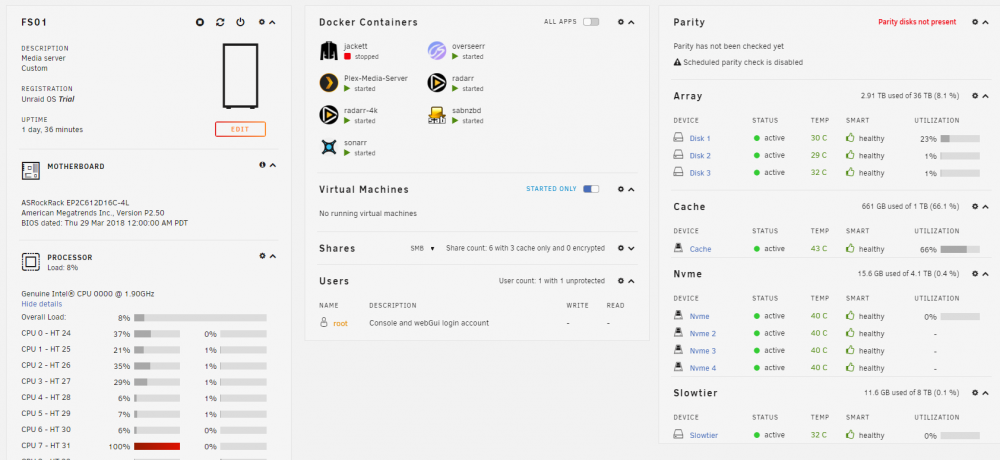Open the Nvme 2 device link
Viewport: 1000px width, 460px height.
point(703,333)
